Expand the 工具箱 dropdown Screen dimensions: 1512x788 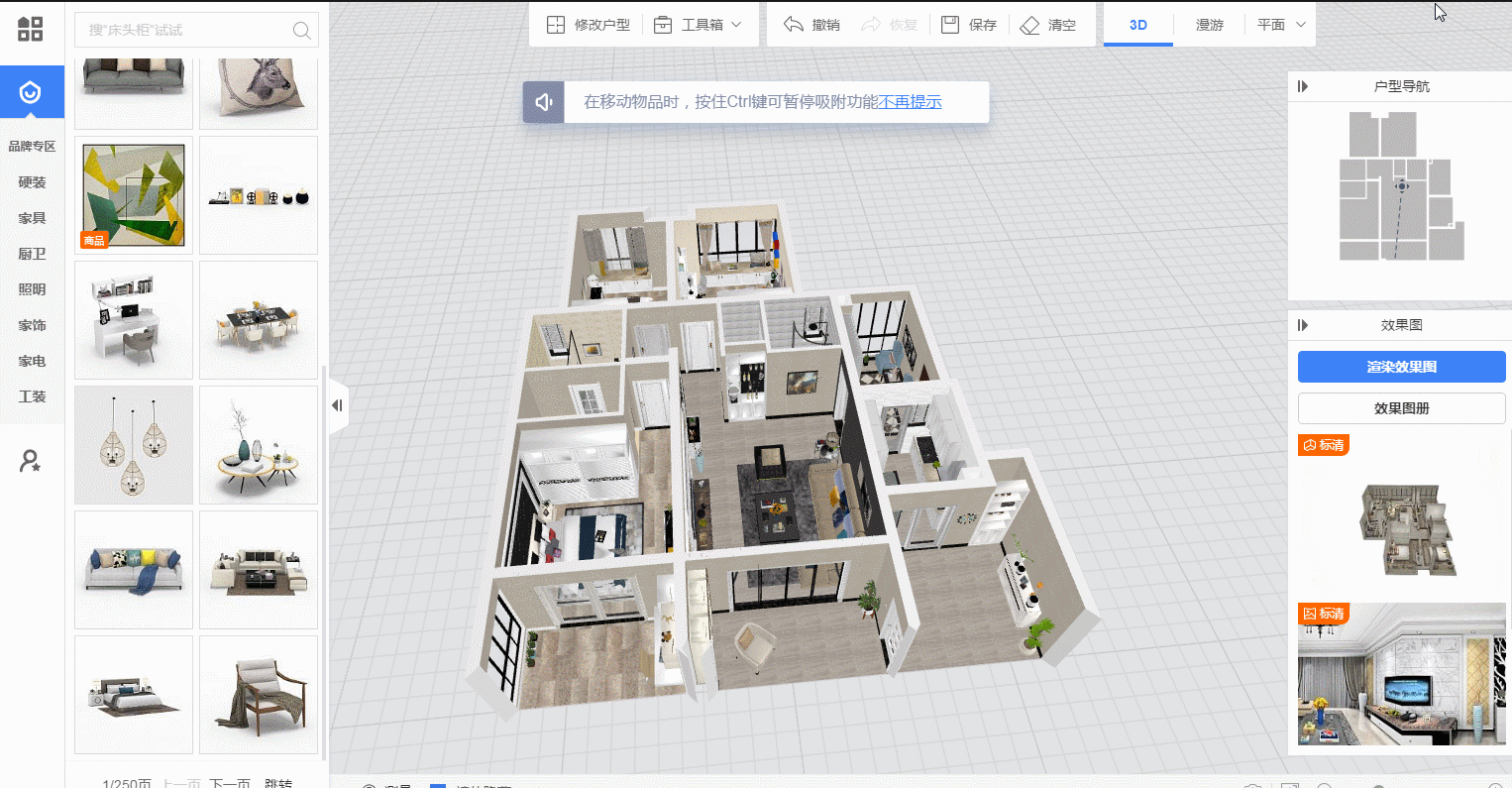pyautogui.click(x=735, y=25)
